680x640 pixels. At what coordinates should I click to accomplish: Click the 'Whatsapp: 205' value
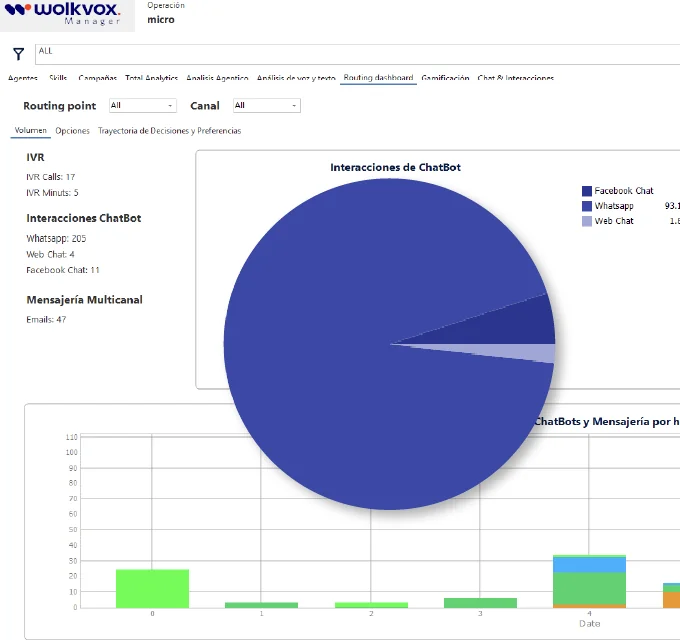pos(56,238)
